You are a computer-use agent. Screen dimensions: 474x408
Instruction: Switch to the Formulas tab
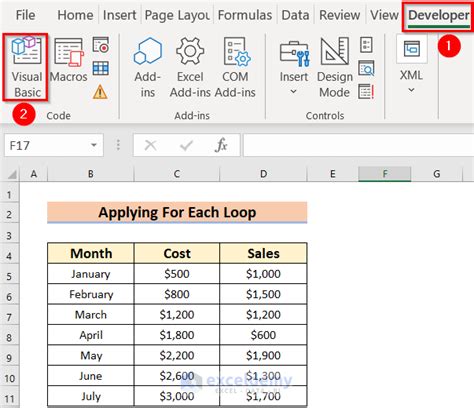click(x=245, y=15)
